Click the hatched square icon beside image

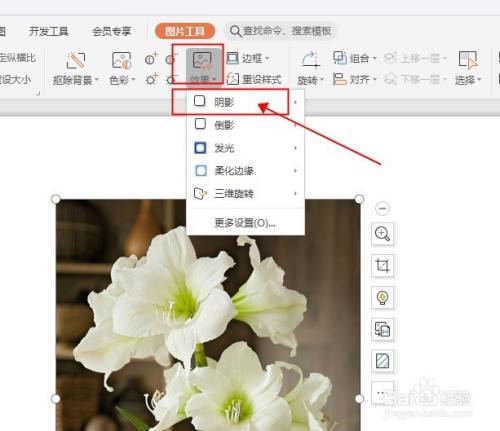point(382,361)
